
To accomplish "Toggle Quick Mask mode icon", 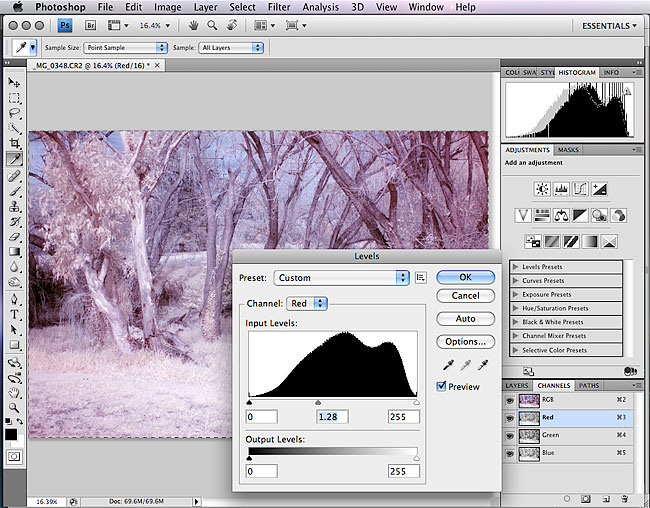I will point(14,457).
